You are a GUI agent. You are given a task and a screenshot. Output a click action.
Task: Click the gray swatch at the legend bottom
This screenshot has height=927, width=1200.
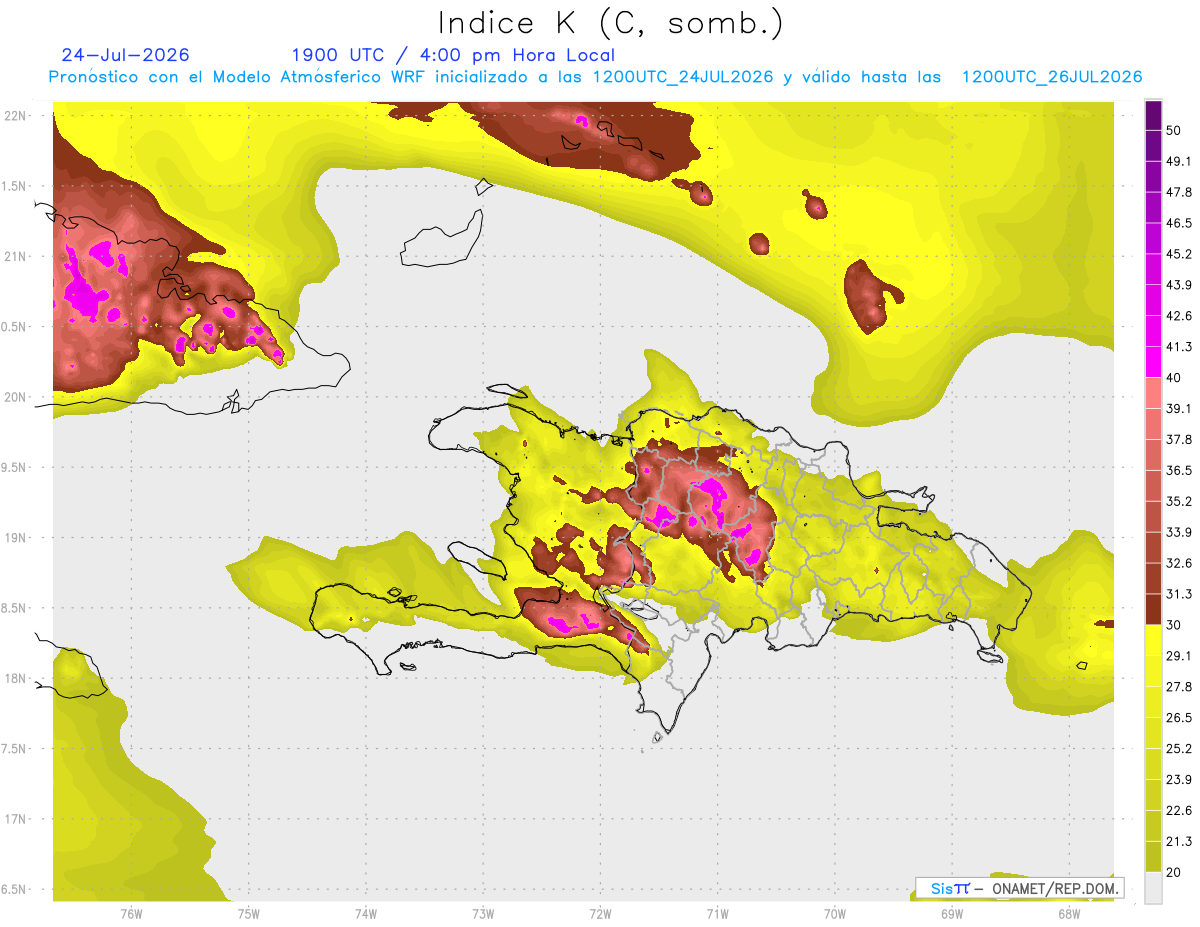pyautogui.click(x=1153, y=886)
